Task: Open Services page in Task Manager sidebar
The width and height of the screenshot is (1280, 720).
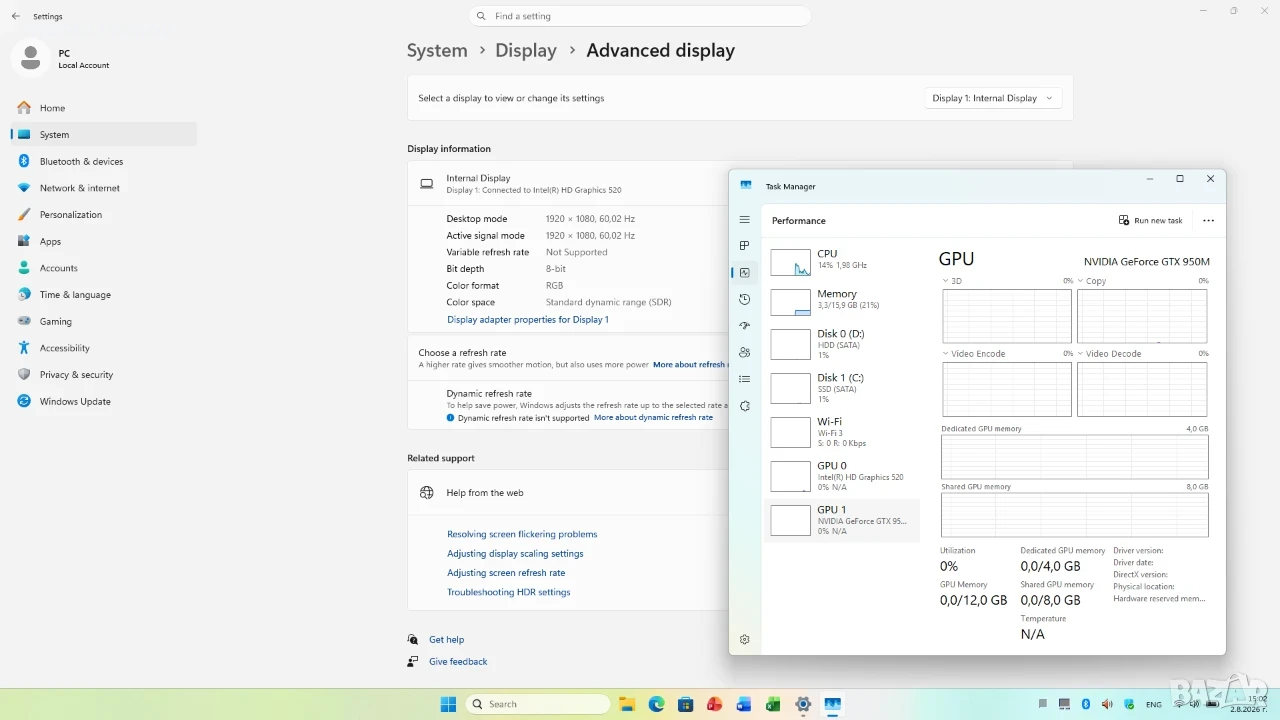Action: click(x=744, y=406)
